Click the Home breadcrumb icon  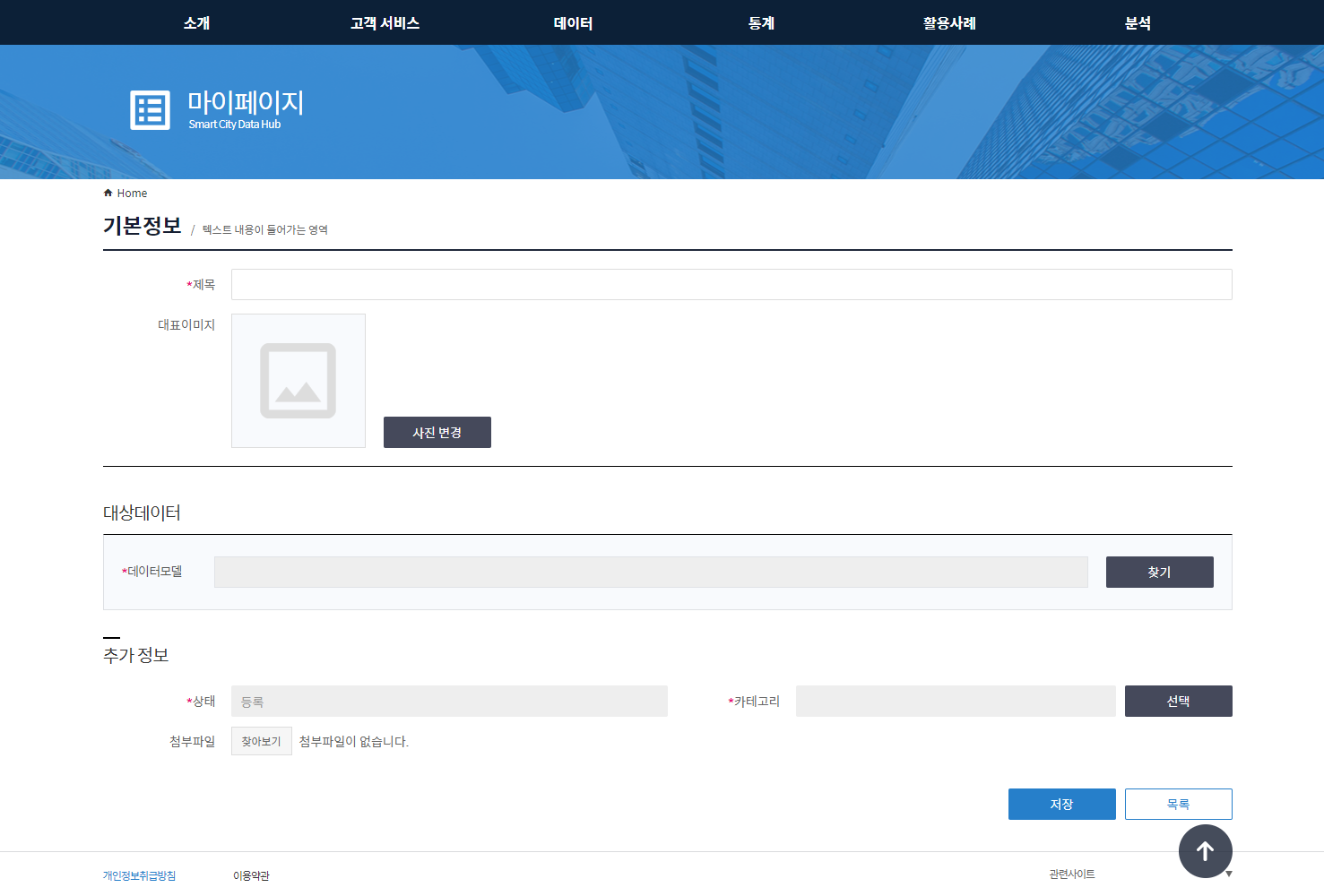click(x=108, y=194)
